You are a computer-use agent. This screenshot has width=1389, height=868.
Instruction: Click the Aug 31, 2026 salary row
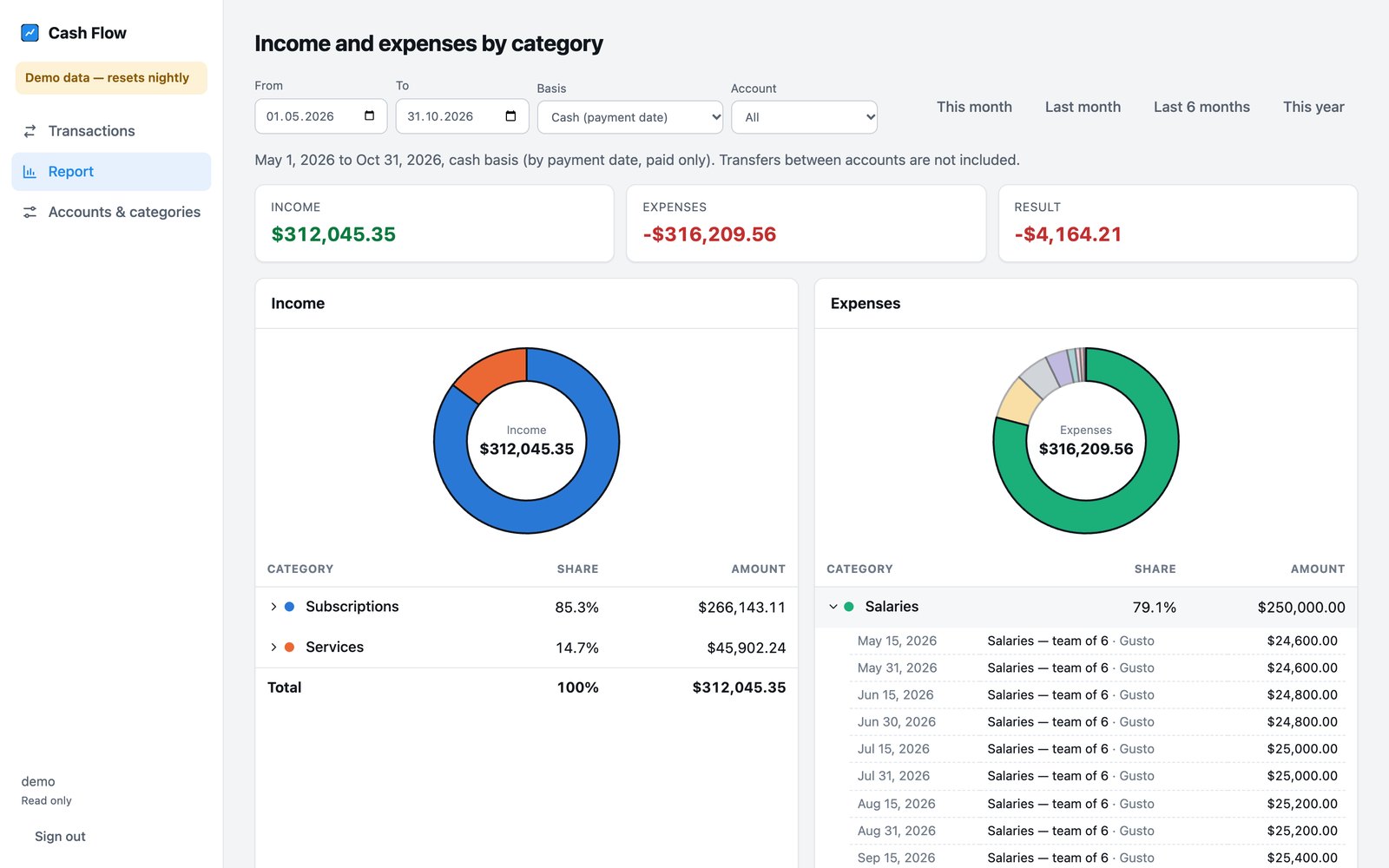[1097, 831]
